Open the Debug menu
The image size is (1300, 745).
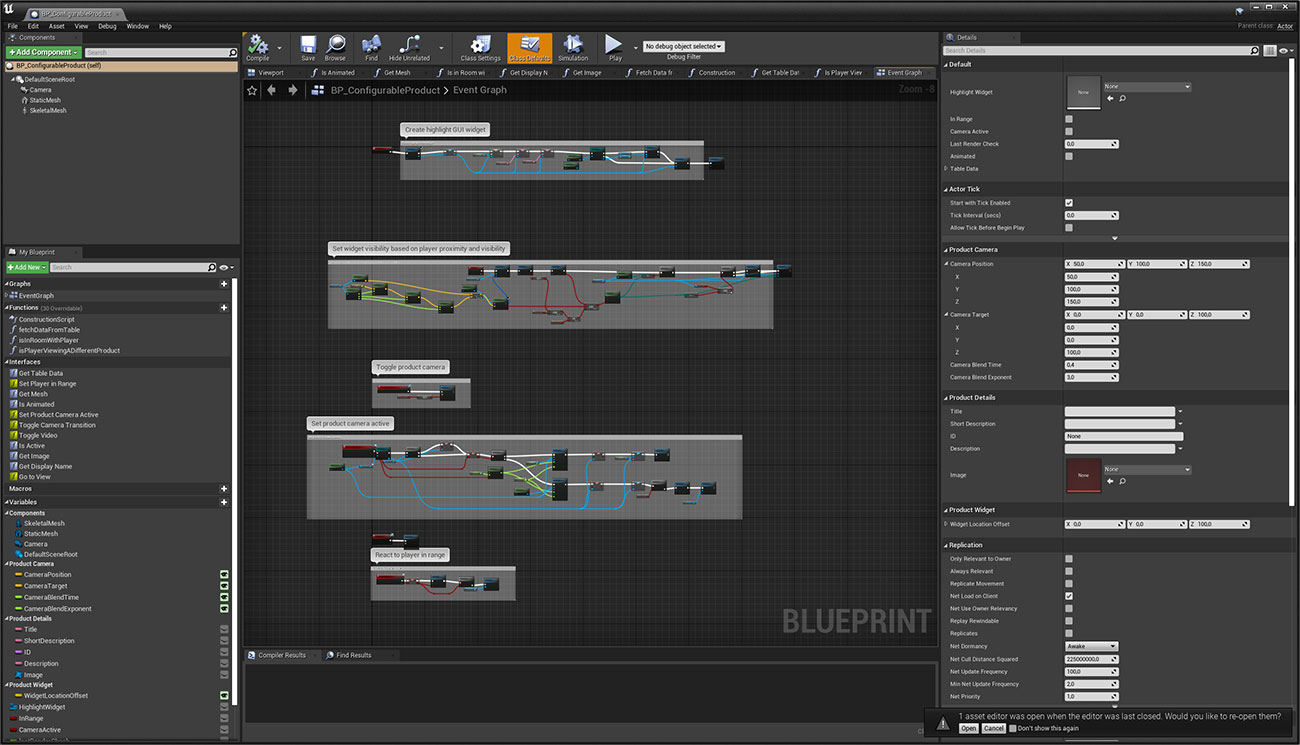[x=107, y=26]
